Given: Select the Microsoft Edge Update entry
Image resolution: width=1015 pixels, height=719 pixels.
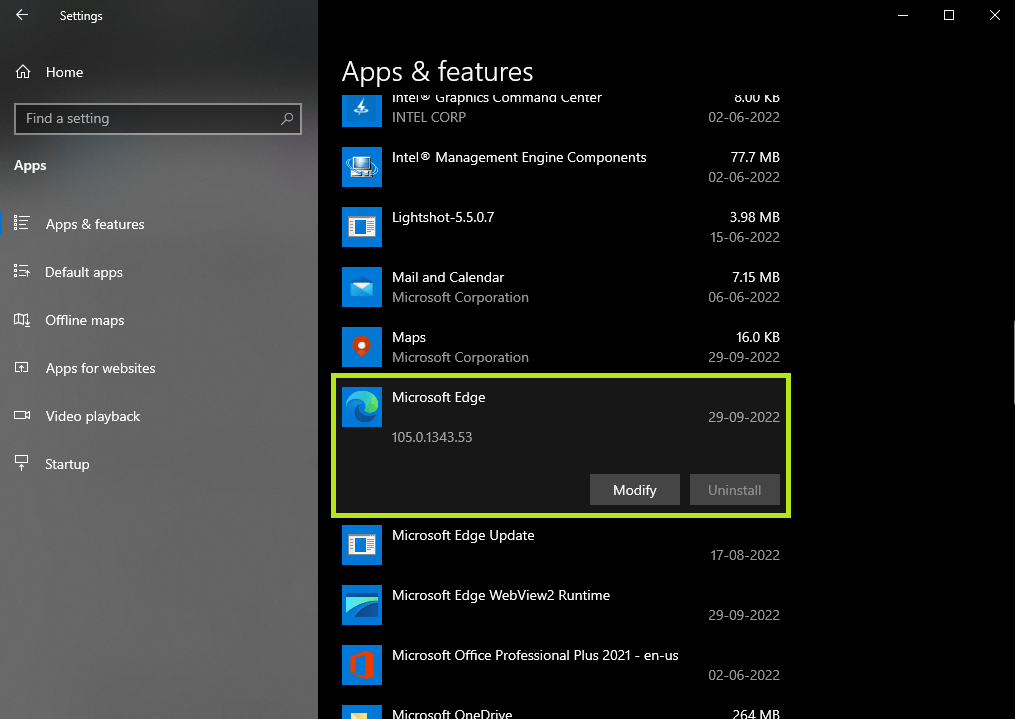Looking at the screenshot, I should pyautogui.click(x=561, y=545).
